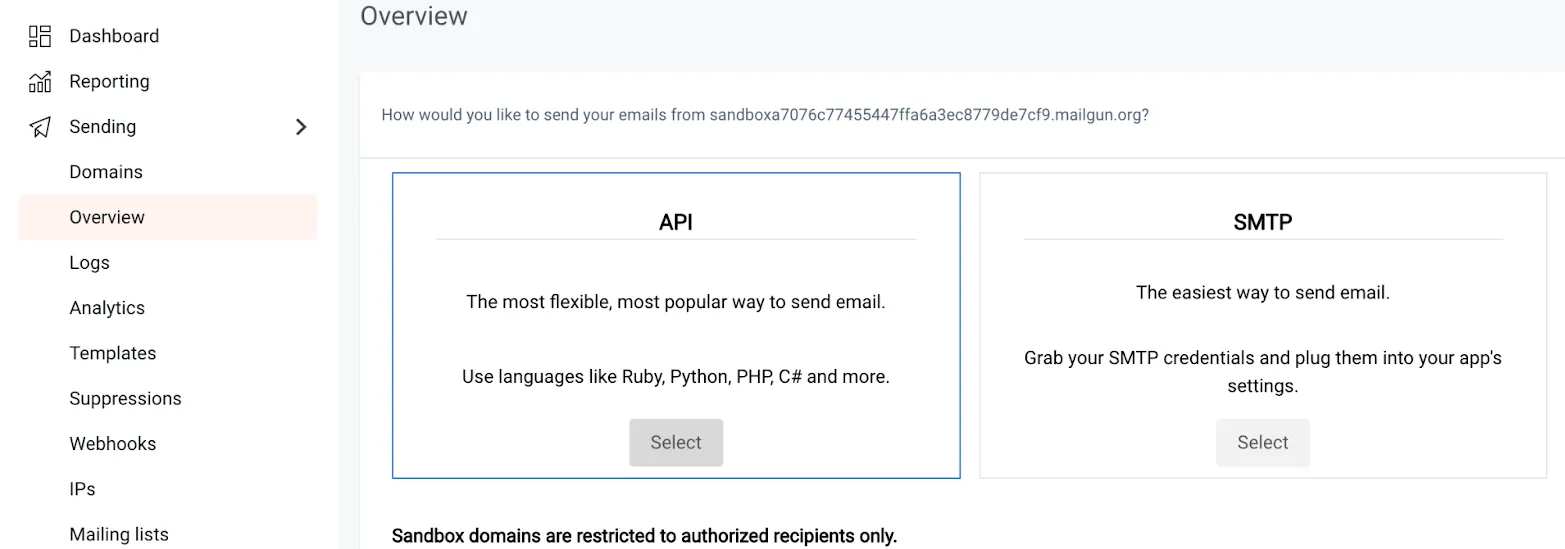Open Webhooks settings

pyautogui.click(x=113, y=444)
